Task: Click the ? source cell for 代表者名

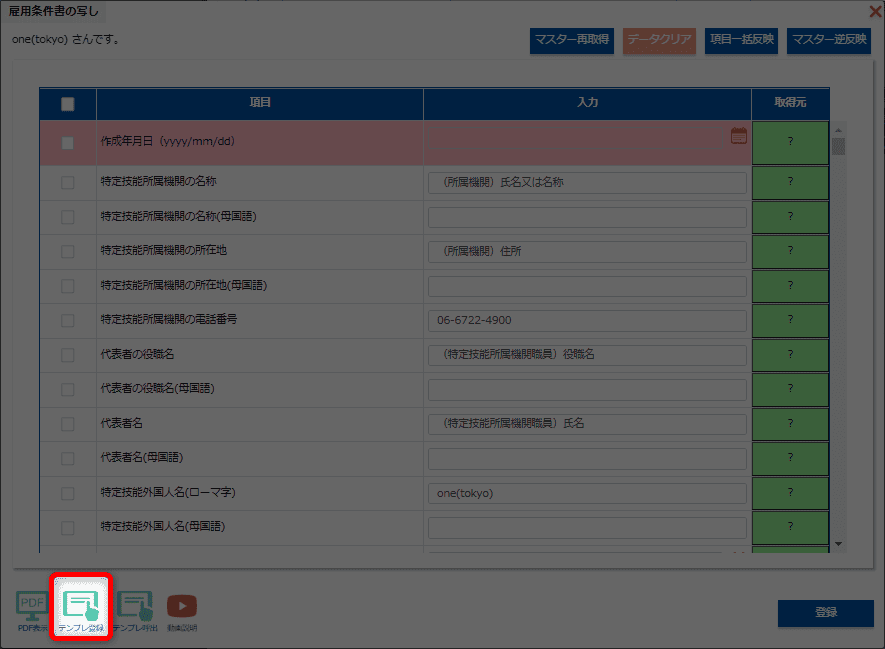Action: 789,424
